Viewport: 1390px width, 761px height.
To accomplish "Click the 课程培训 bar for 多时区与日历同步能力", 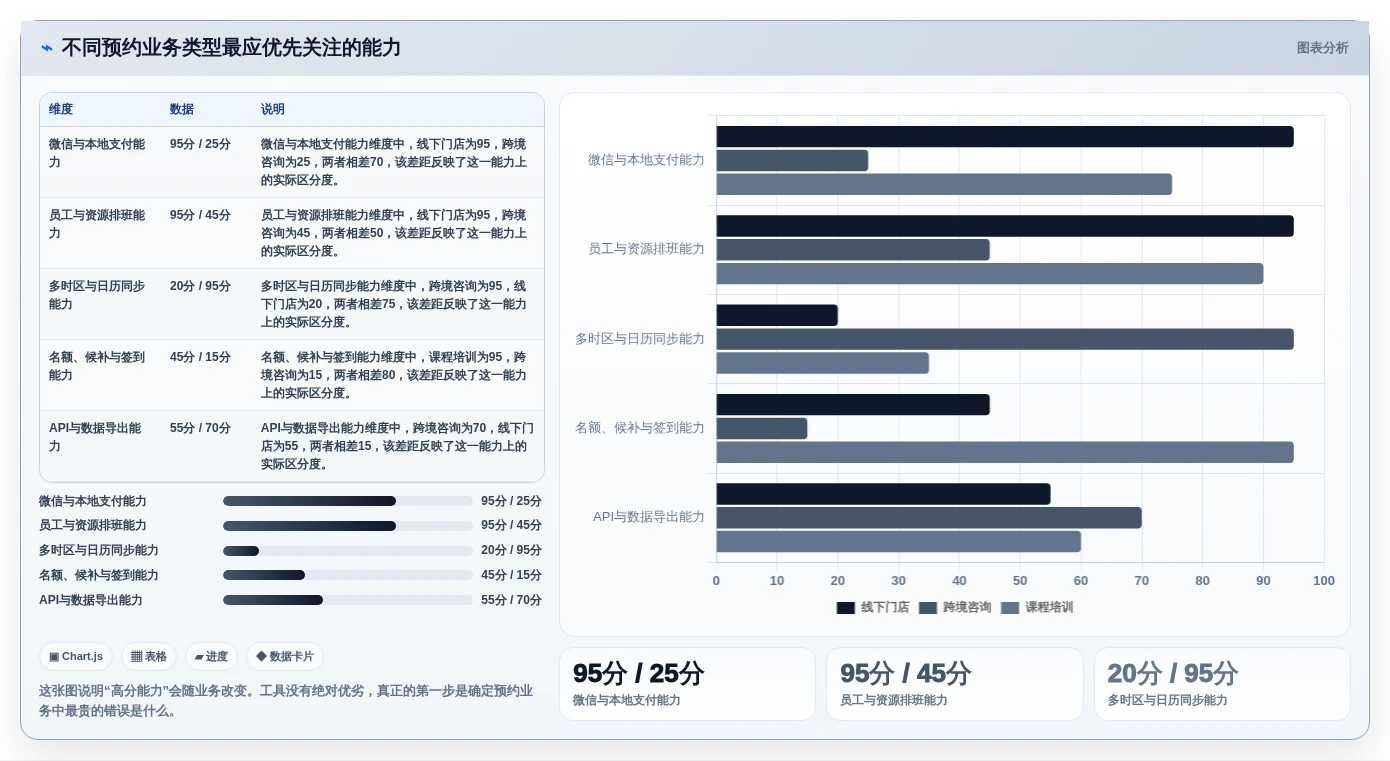I will (x=822, y=363).
